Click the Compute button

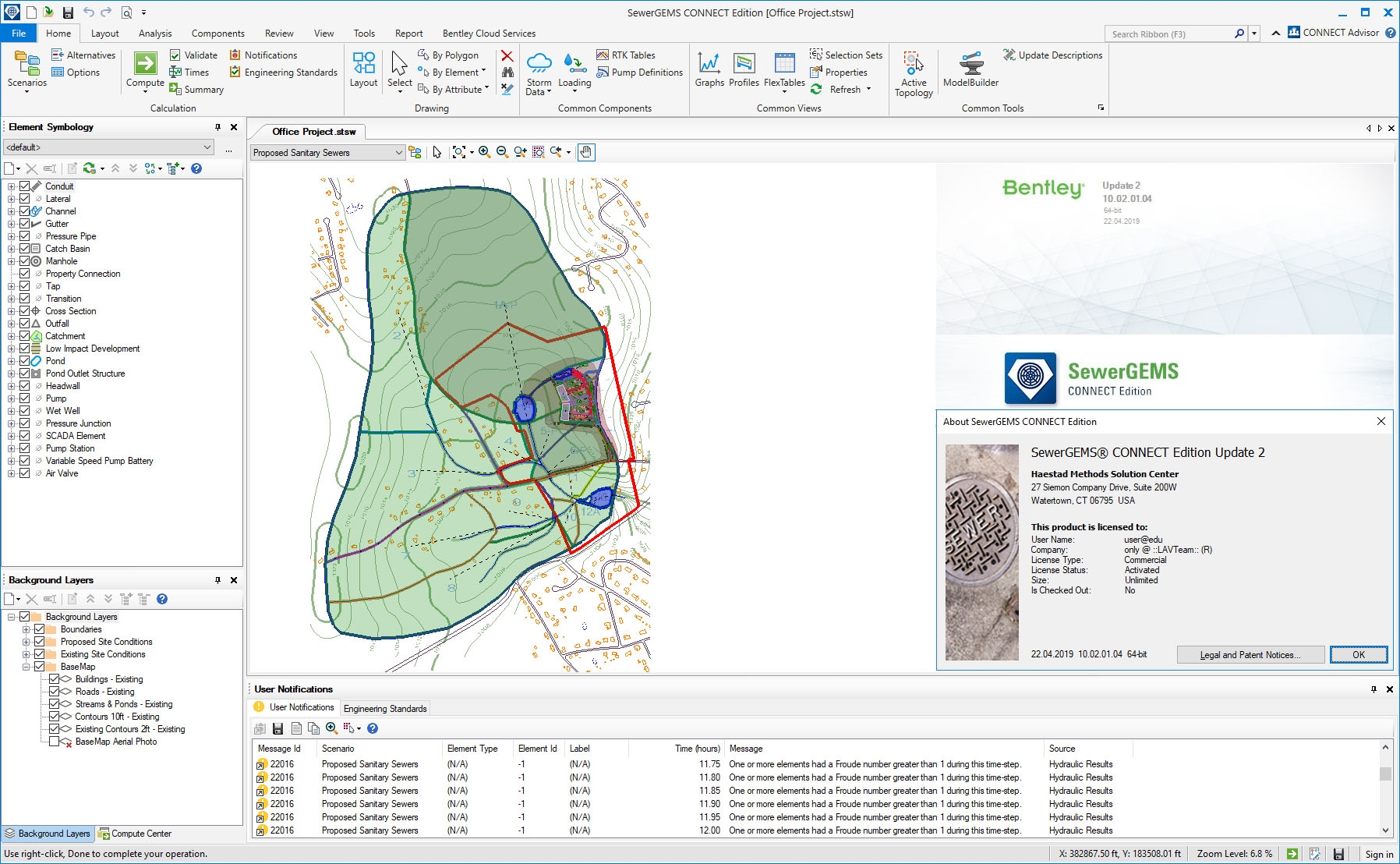point(145,71)
